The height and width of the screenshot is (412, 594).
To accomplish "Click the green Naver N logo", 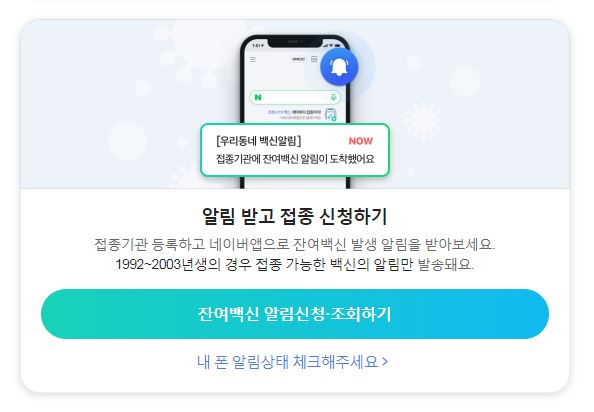I will click(258, 97).
